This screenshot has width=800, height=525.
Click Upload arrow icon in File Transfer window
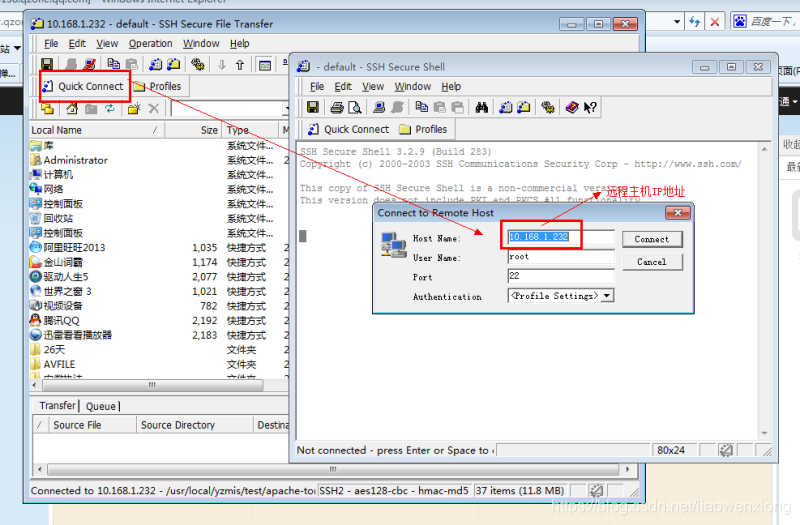pos(240,64)
